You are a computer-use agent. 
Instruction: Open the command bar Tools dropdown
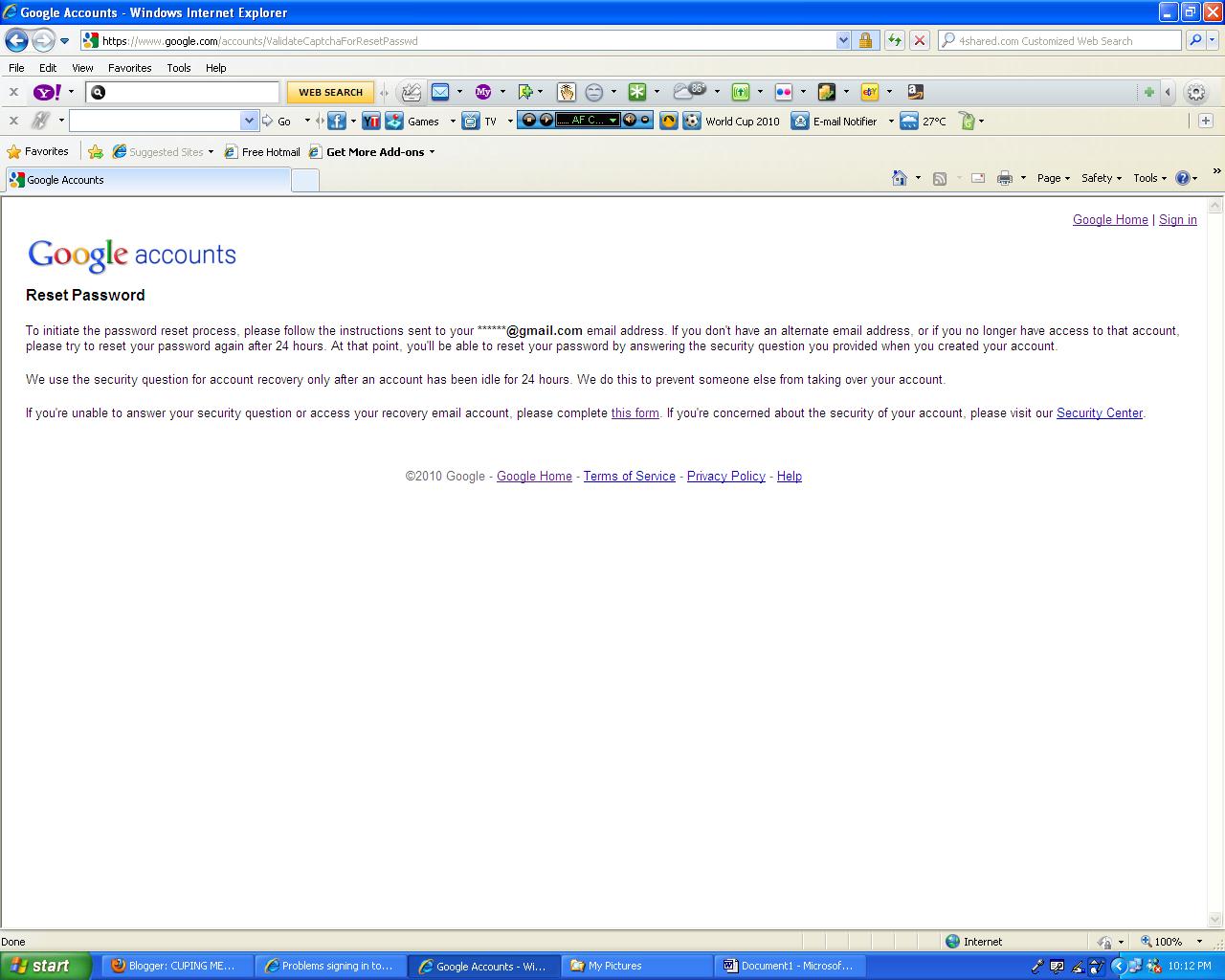point(1149,178)
